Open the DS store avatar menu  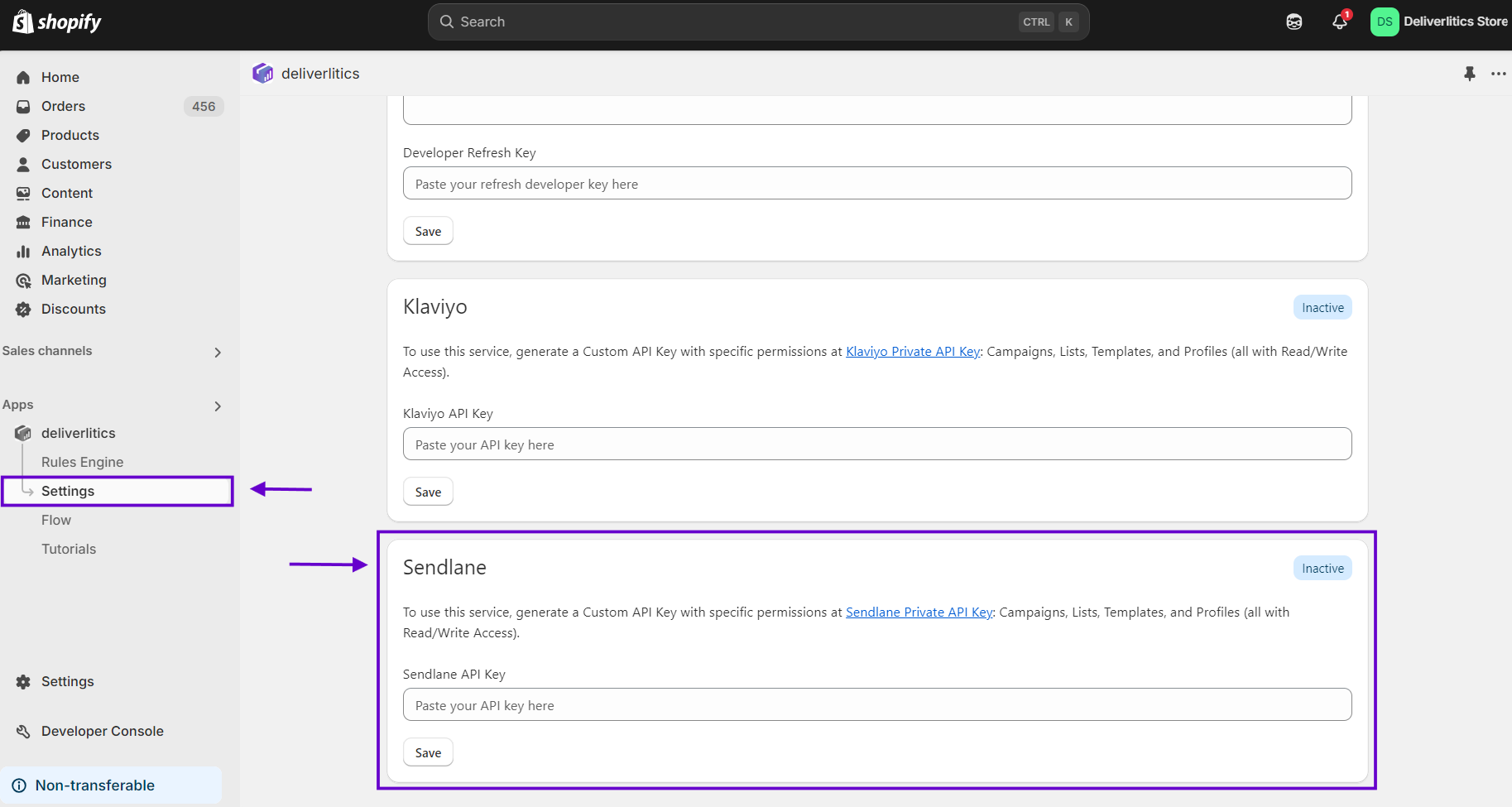point(1385,22)
